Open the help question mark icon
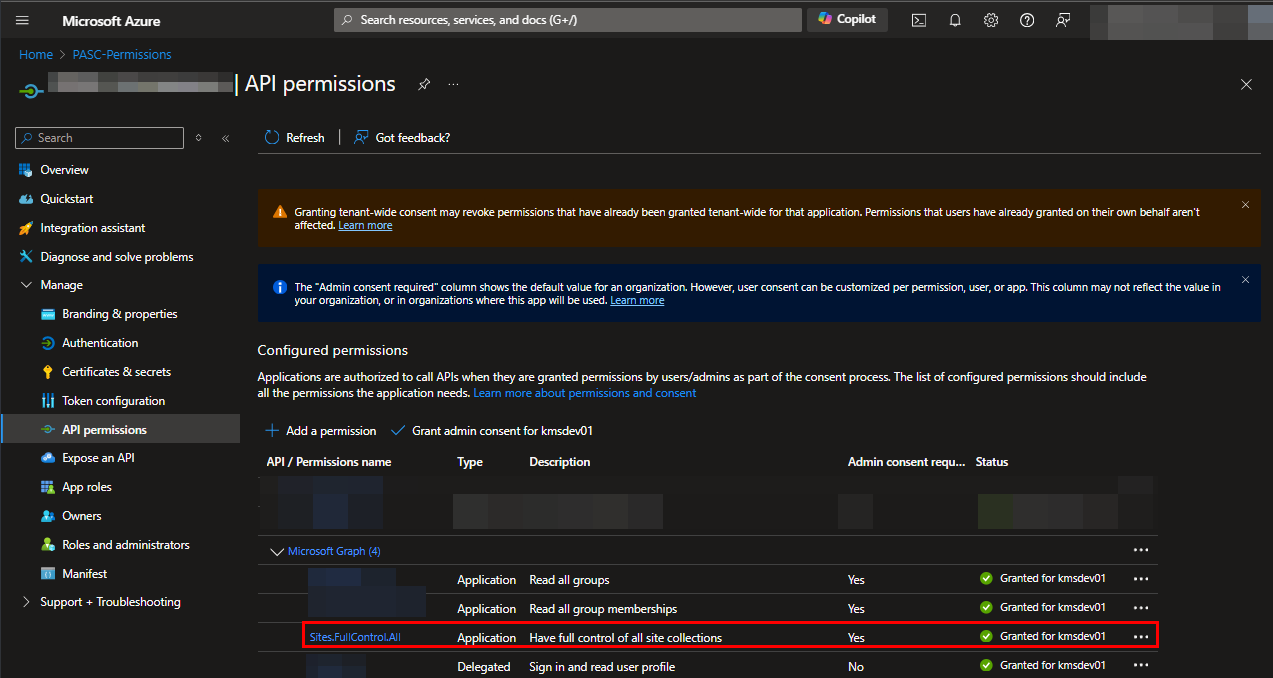This screenshot has height=678, width=1273. tap(1027, 20)
